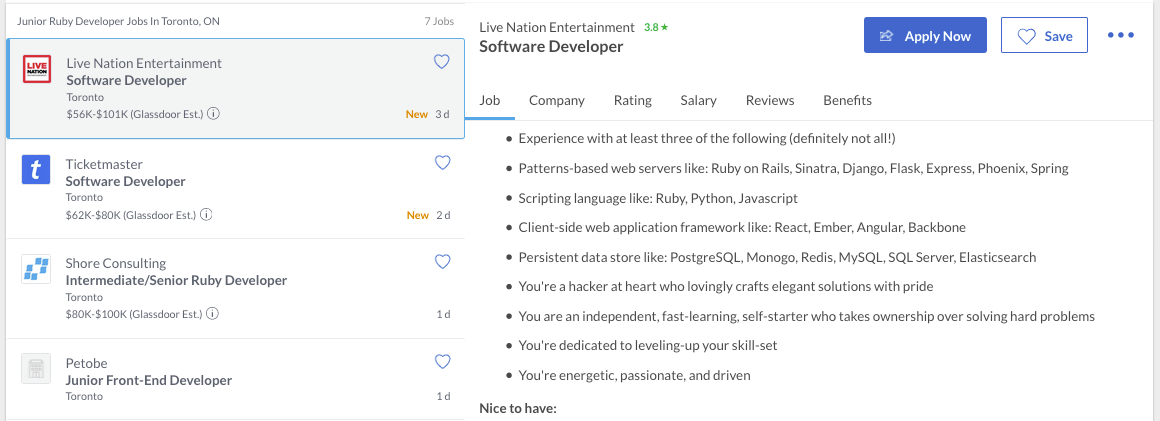Image resolution: width=1160 pixels, height=421 pixels.
Task: Click the Petobe company logo placeholder
Action: 36,369
